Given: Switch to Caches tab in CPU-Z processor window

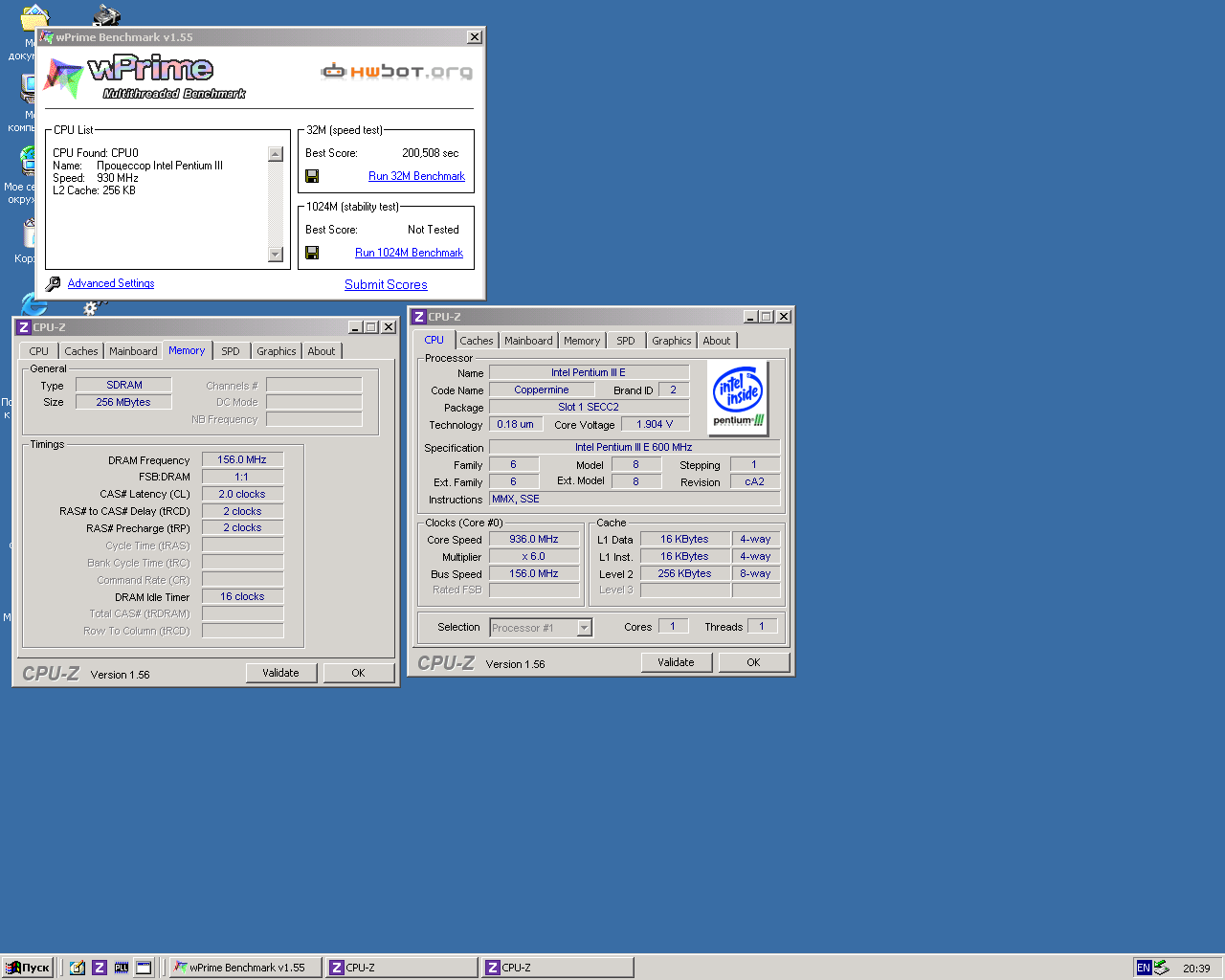Looking at the screenshot, I should [x=477, y=341].
